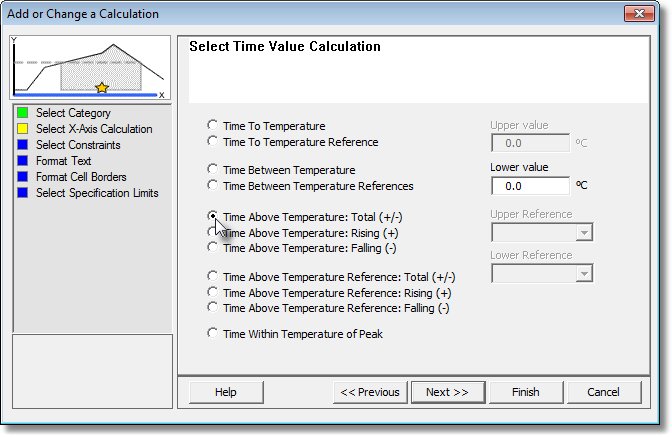Screen dimensions: 672x437
Task: Click the green Select Category square icon
Action: [x=22, y=113]
